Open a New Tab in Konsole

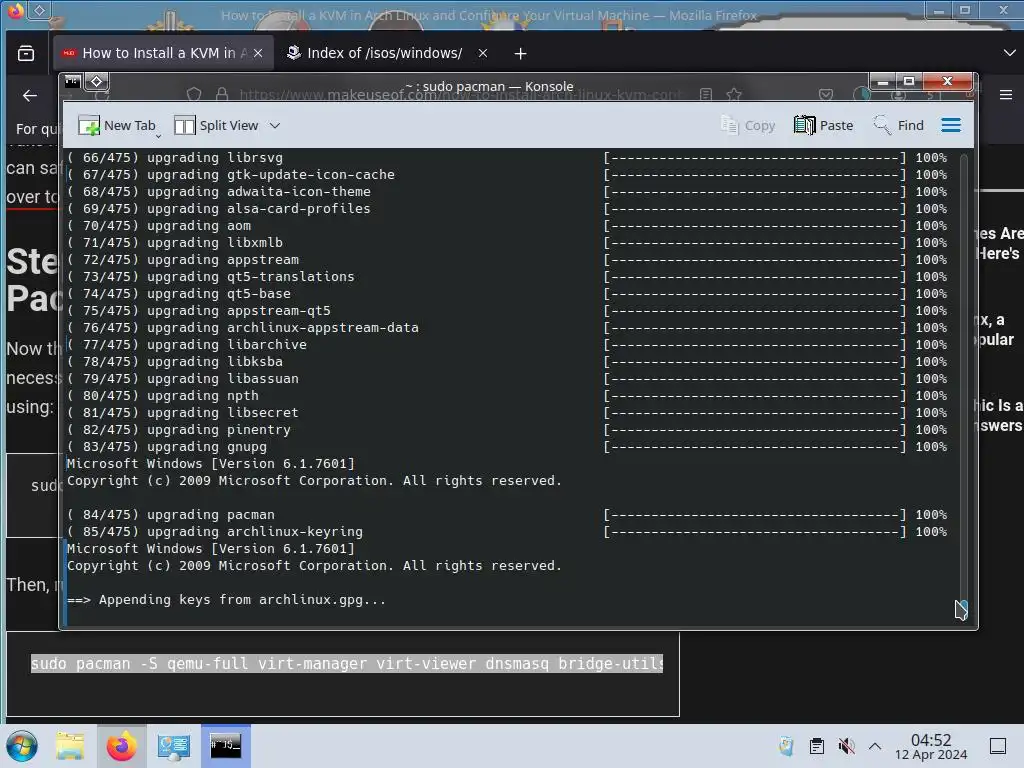tap(116, 125)
